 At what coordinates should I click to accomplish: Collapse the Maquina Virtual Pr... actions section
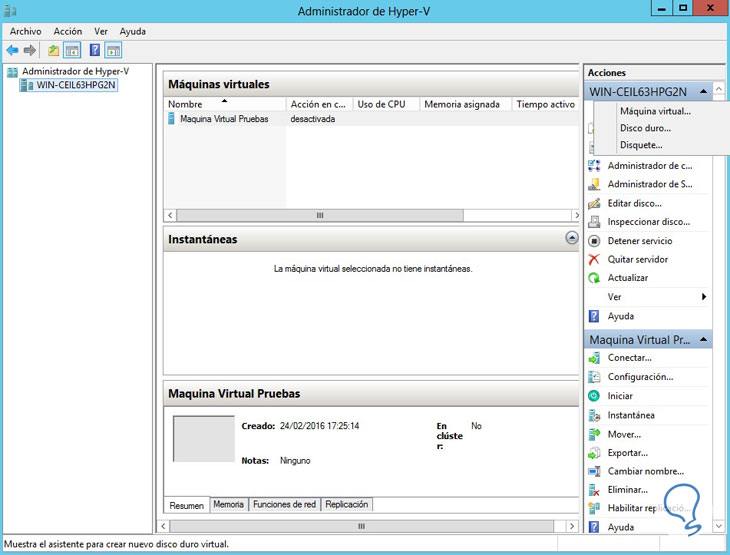(x=703, y=339)
